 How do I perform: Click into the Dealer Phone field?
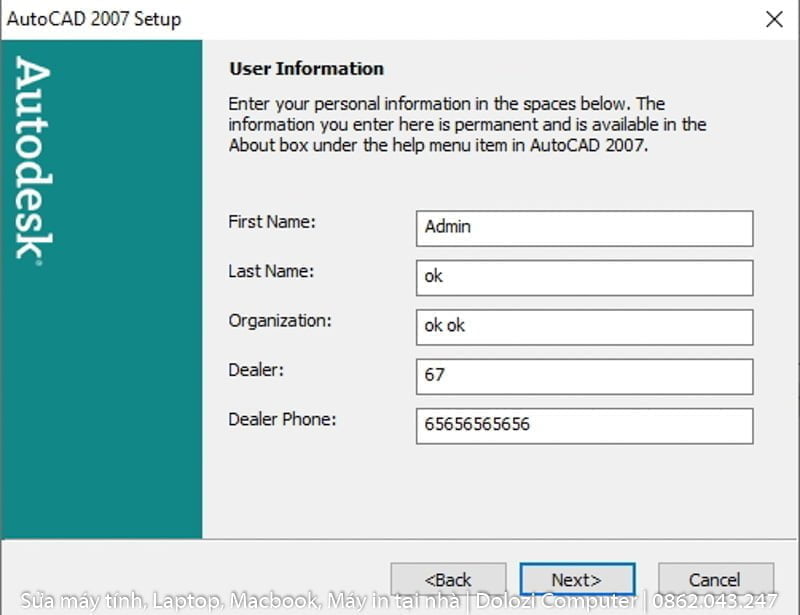pyautogui.click(x=583, y=425)
